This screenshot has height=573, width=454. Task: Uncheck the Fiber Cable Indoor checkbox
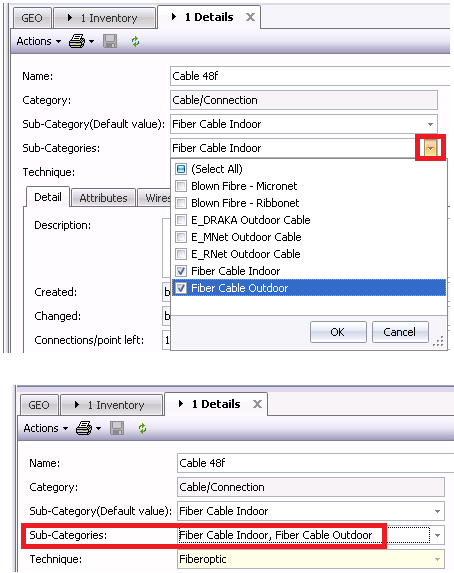coord(181,271)
